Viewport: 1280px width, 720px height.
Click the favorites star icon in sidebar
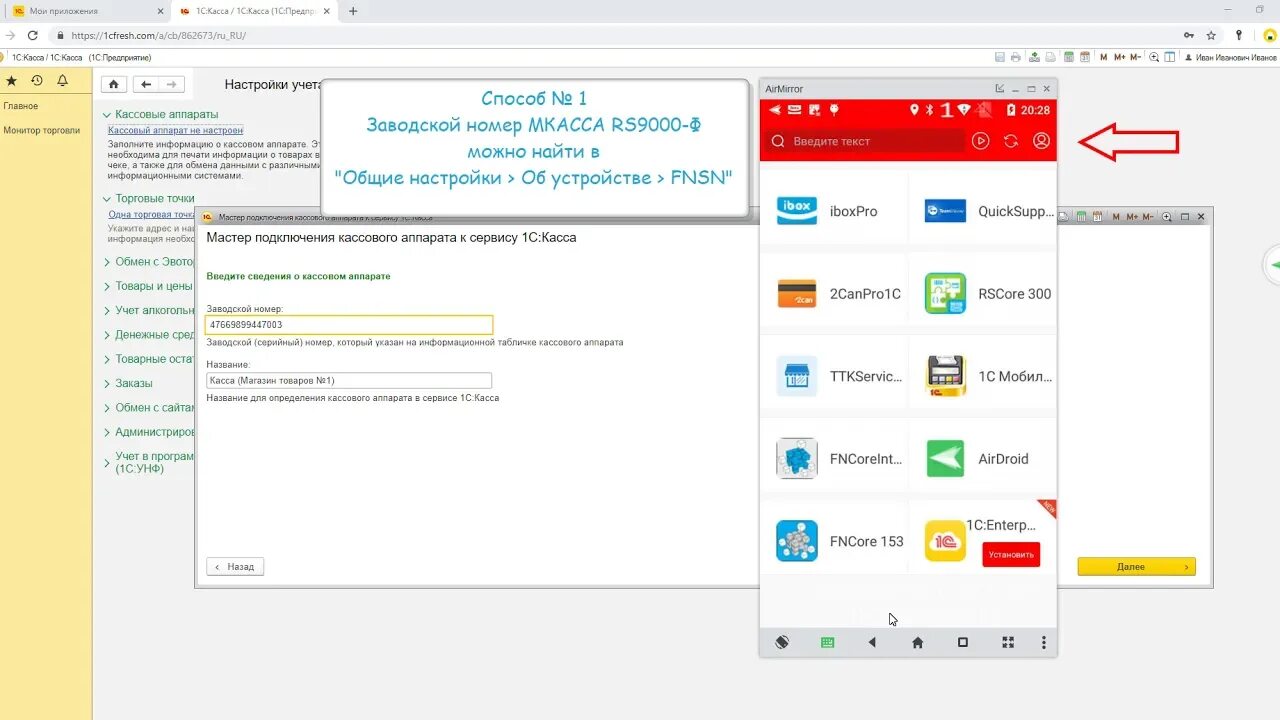click(x=11, y=81)
